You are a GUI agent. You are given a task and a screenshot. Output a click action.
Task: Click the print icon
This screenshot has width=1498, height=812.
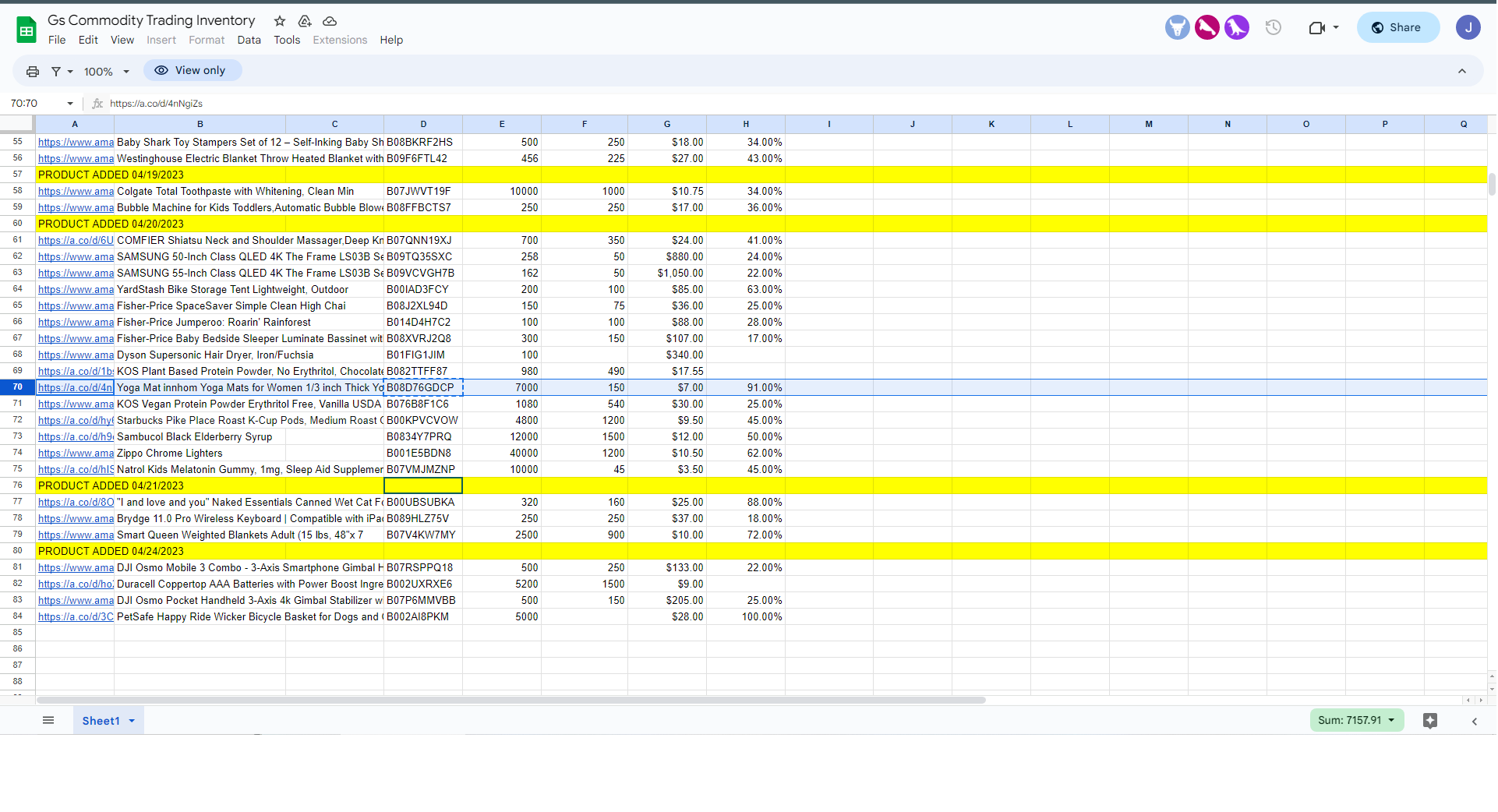click(x=33, y=71)
